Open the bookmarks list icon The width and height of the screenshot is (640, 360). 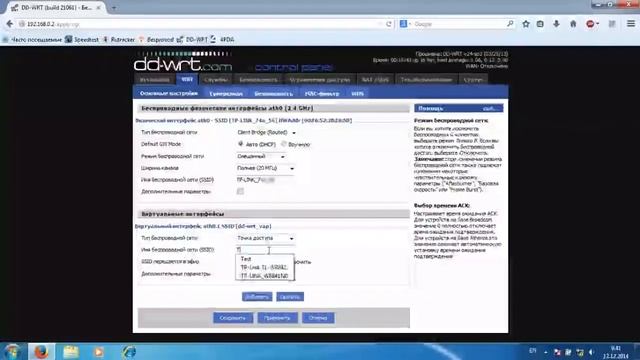pyautogui.click(x=540, y=24)
